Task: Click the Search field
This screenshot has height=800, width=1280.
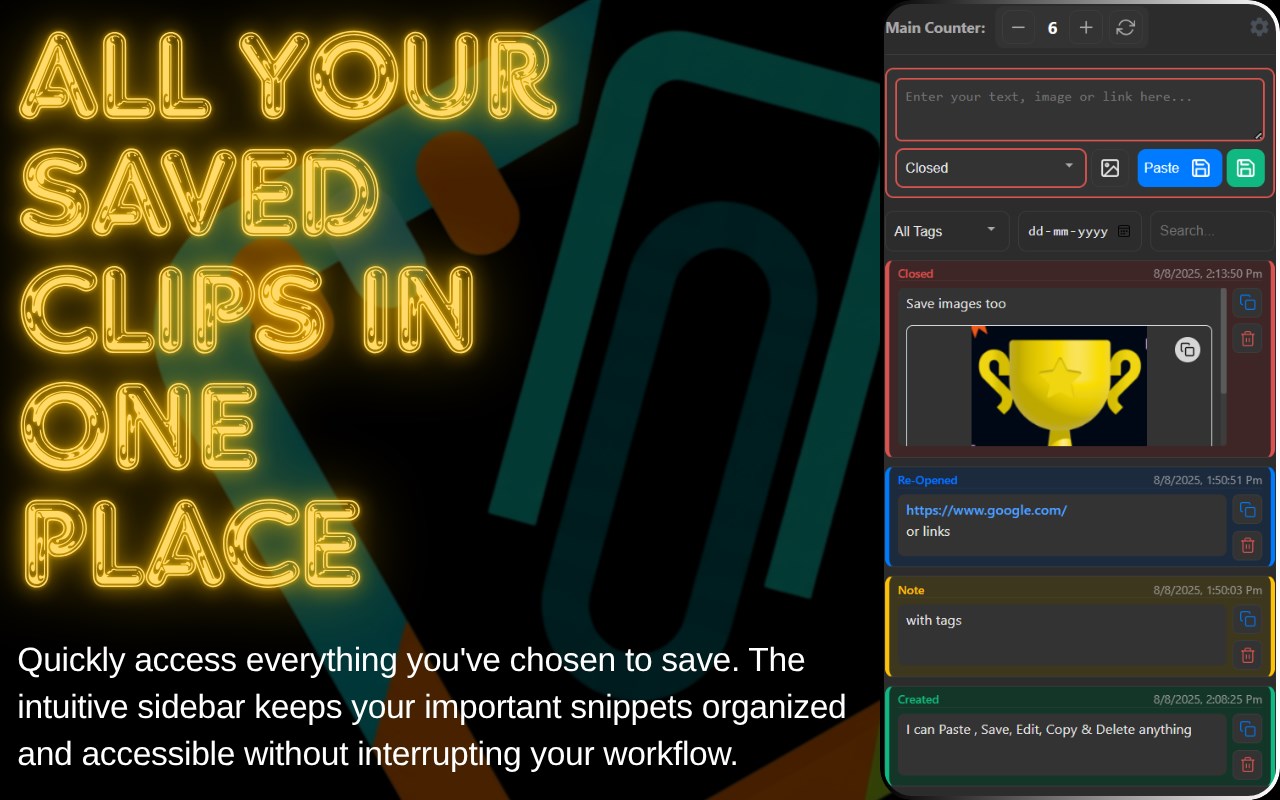Action: 1213,231
